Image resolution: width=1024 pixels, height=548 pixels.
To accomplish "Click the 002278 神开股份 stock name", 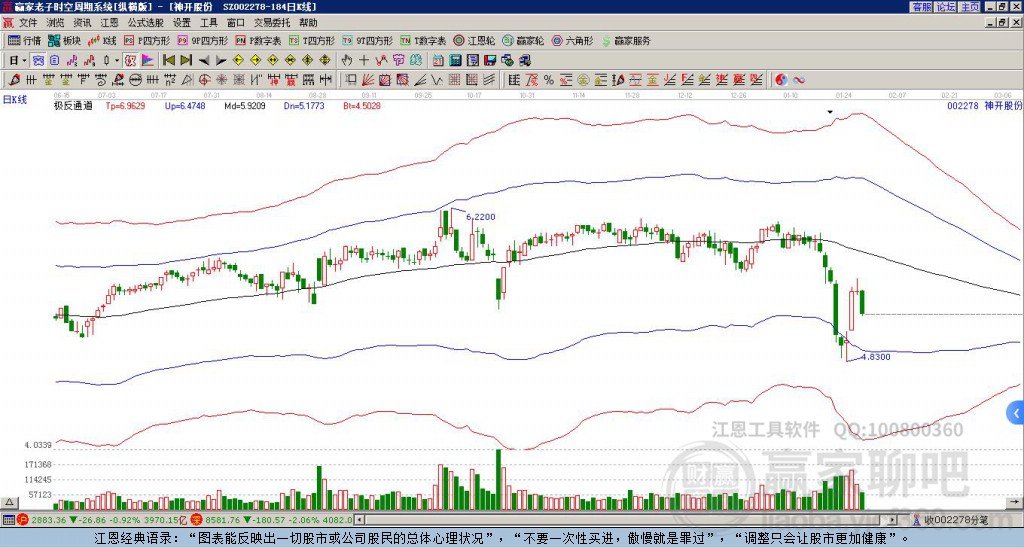I will pyautogui.click(x=984, y=105).
